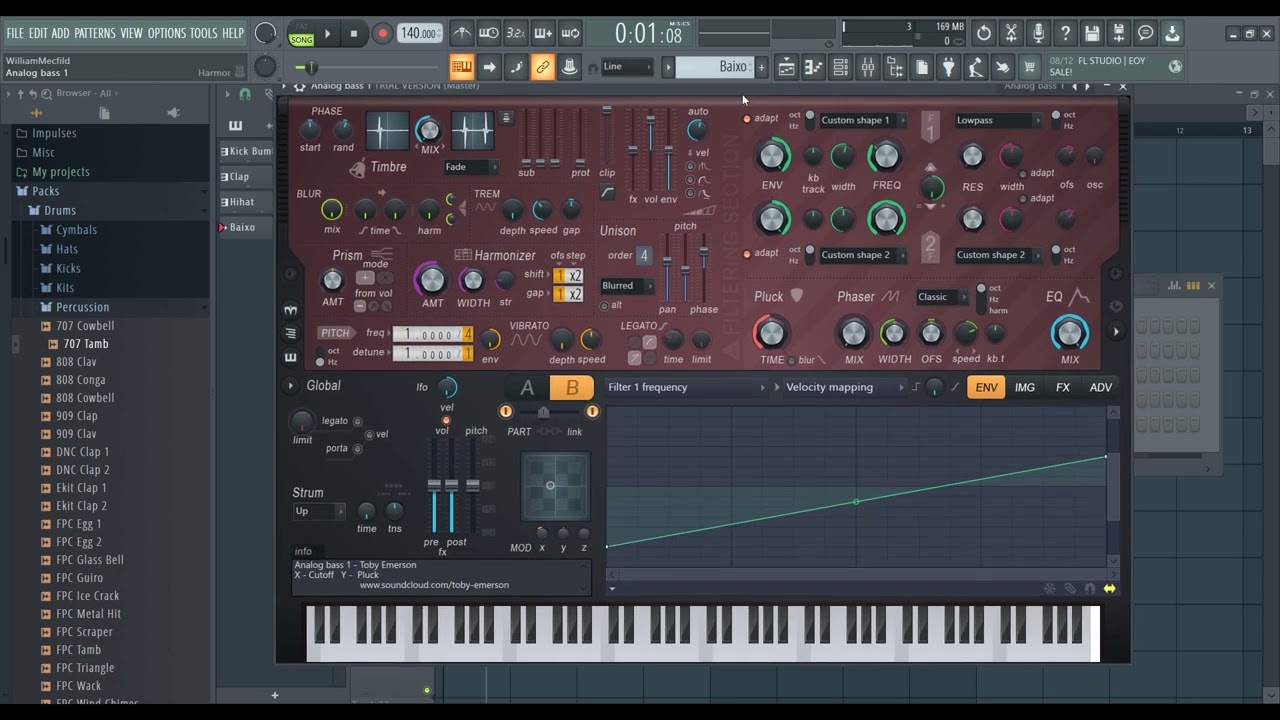
Task: Toggle the metronome icon
Action: coord(461,33)
